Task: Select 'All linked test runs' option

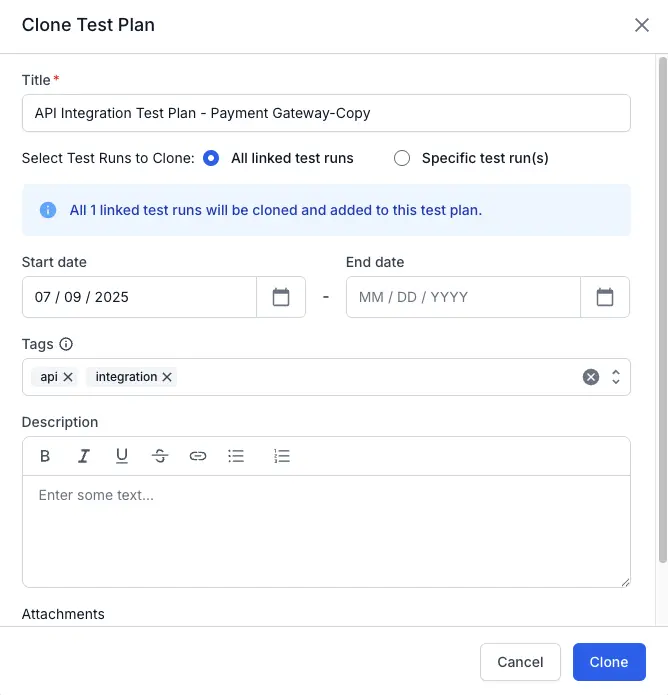Action: 211,158
